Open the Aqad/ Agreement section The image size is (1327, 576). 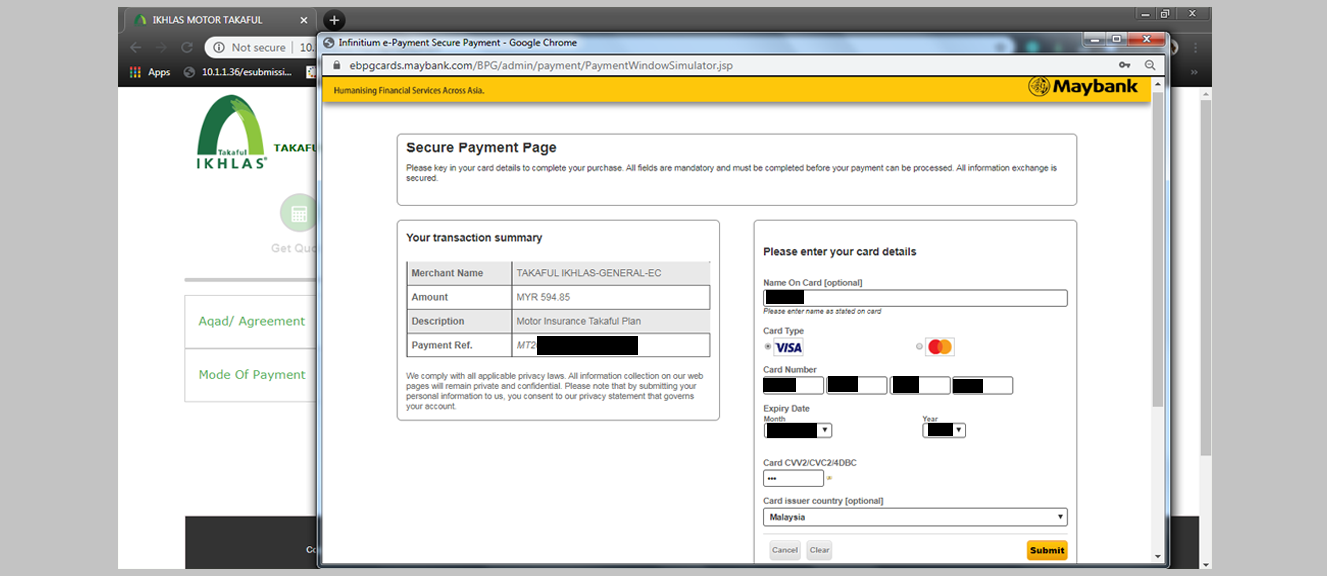(251, 321)
